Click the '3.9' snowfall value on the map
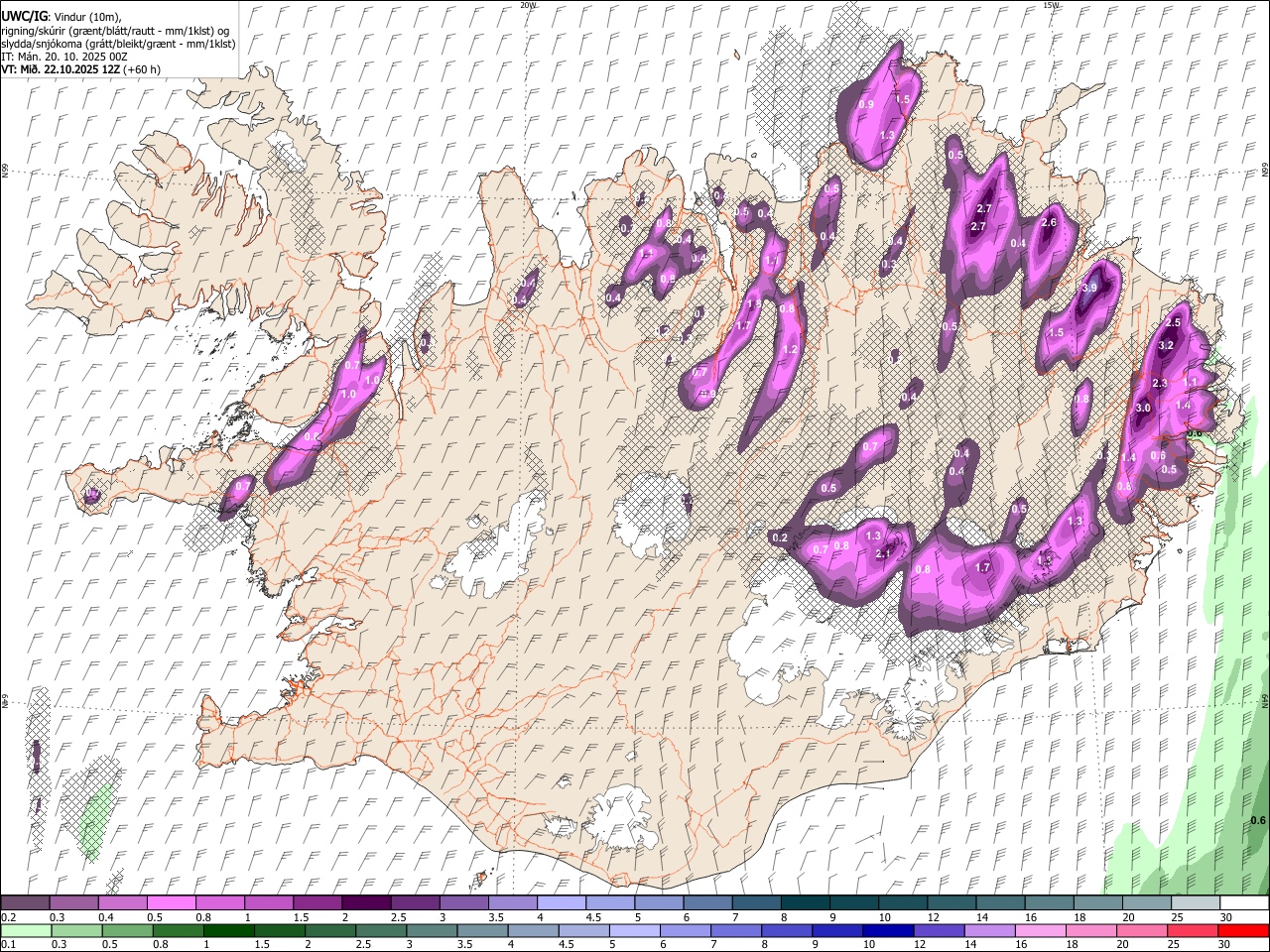1270x952 pixels. [1088, 288]
